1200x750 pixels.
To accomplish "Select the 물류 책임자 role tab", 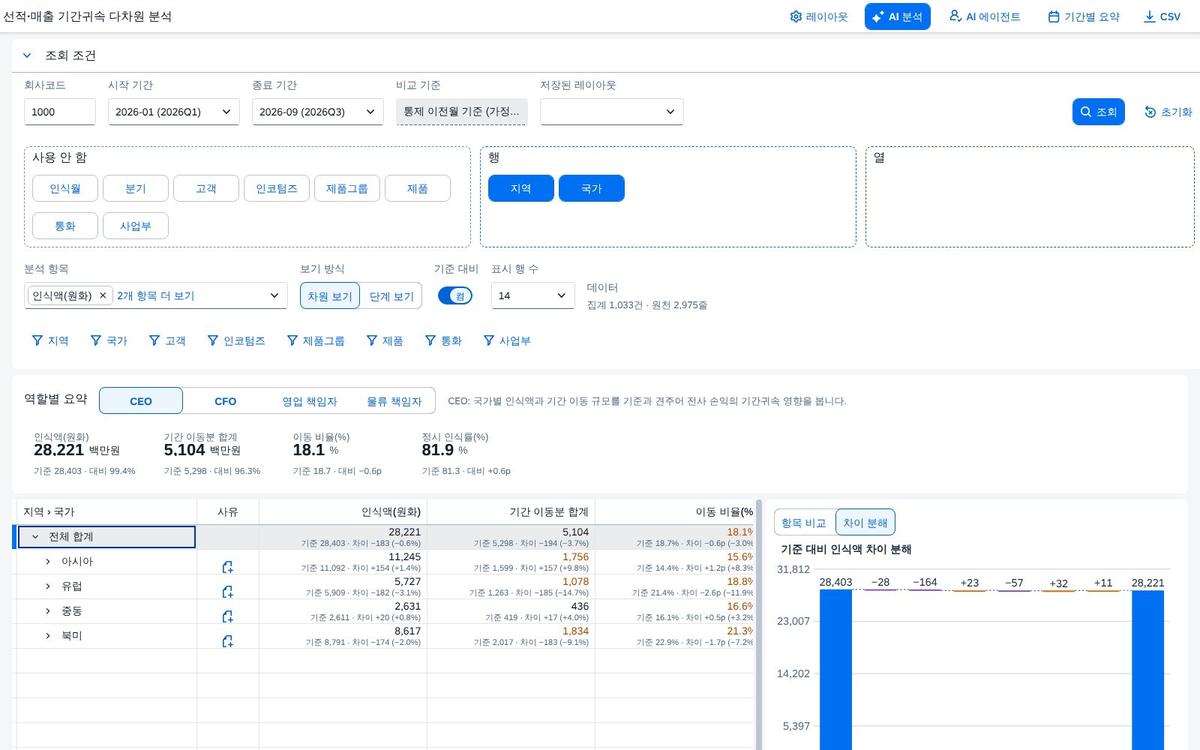I will click(394, 401).
